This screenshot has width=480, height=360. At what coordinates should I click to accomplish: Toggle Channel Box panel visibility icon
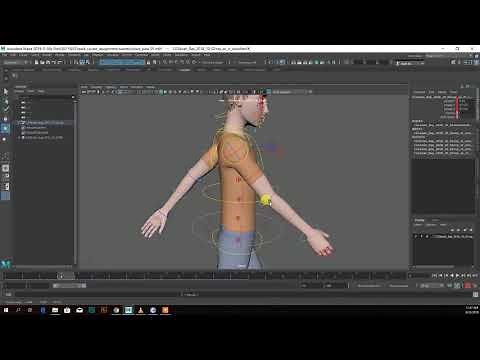coord(476,62)
